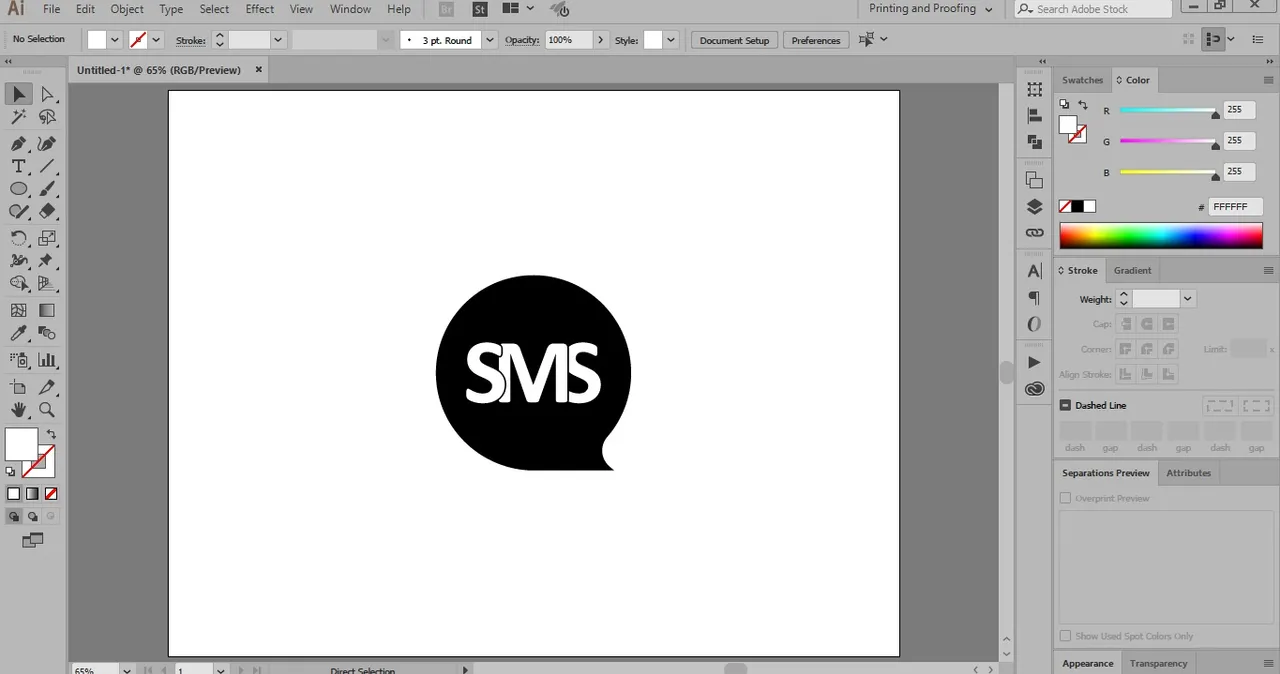Viewport: 1280px width, 674px height.
Task: Set paint mode to None in toolbar
Action: [51, 494]
